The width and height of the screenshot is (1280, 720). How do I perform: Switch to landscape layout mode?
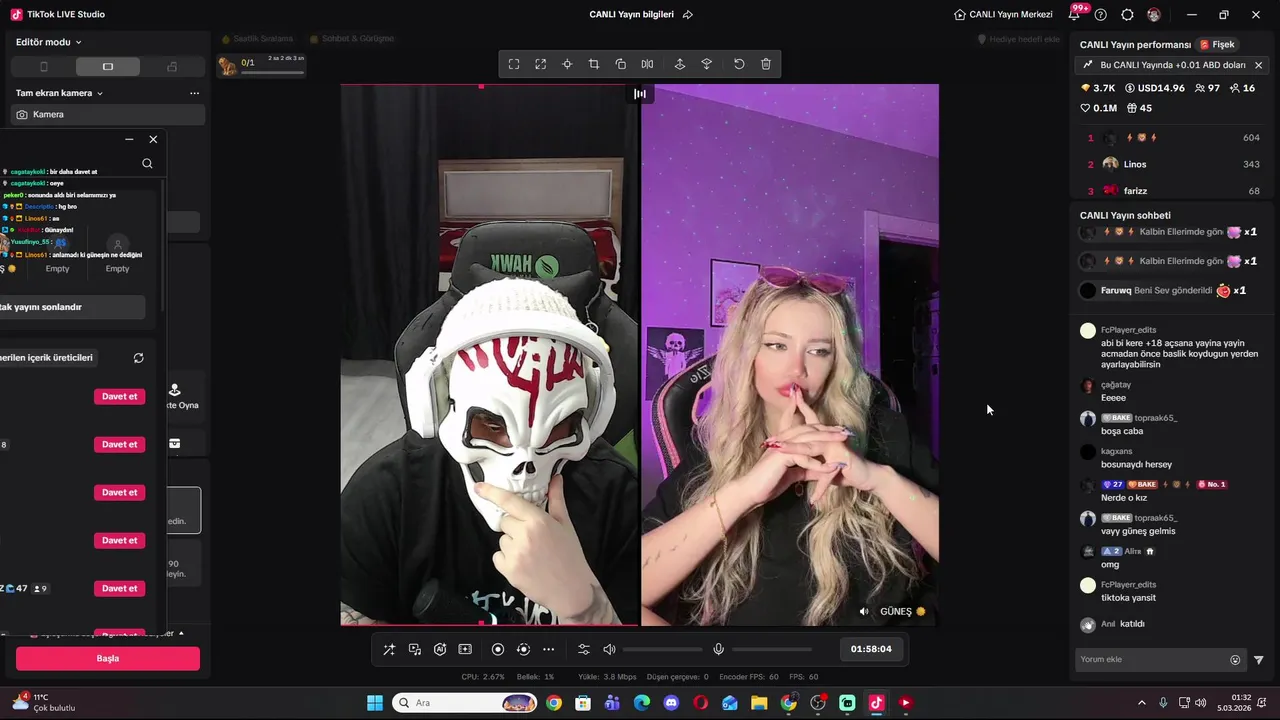coord(108,67)
